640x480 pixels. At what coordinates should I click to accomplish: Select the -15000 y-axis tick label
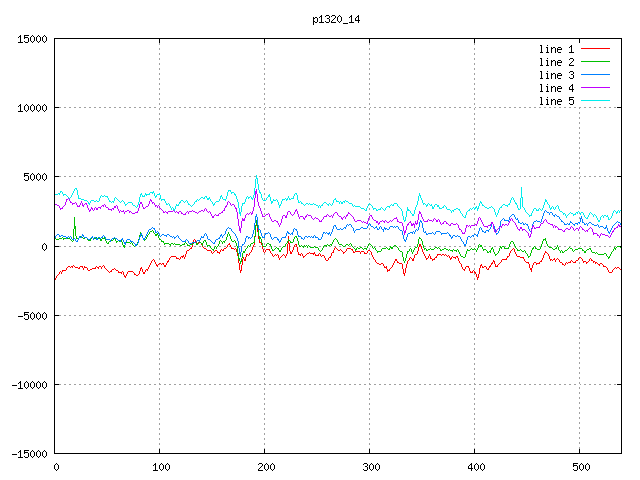(27, 453)
